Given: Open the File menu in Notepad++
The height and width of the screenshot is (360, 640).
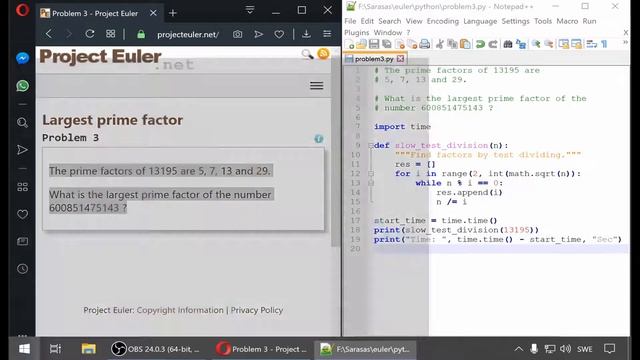Looking at the screenshot, I should [350, 21].
